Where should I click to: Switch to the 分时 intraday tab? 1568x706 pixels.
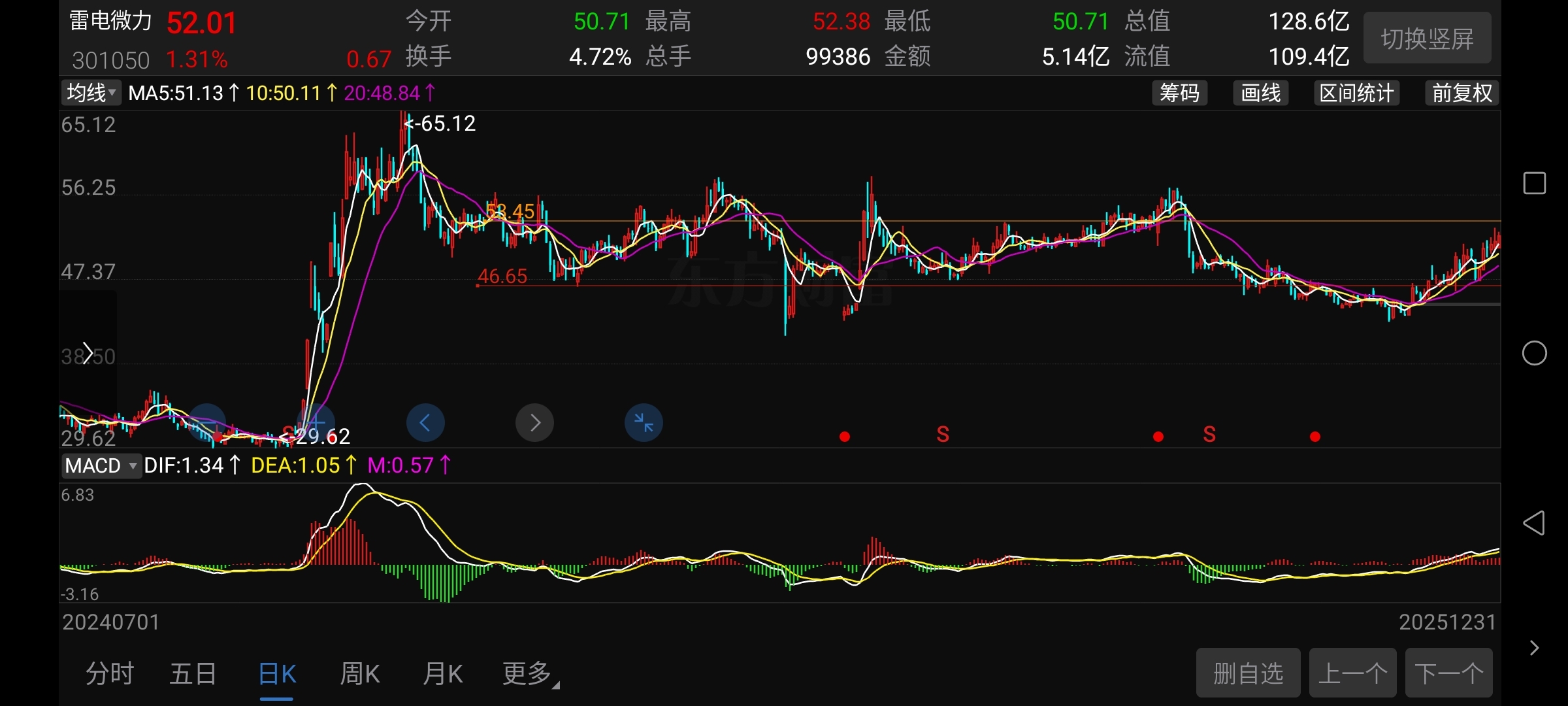point(110,673)
